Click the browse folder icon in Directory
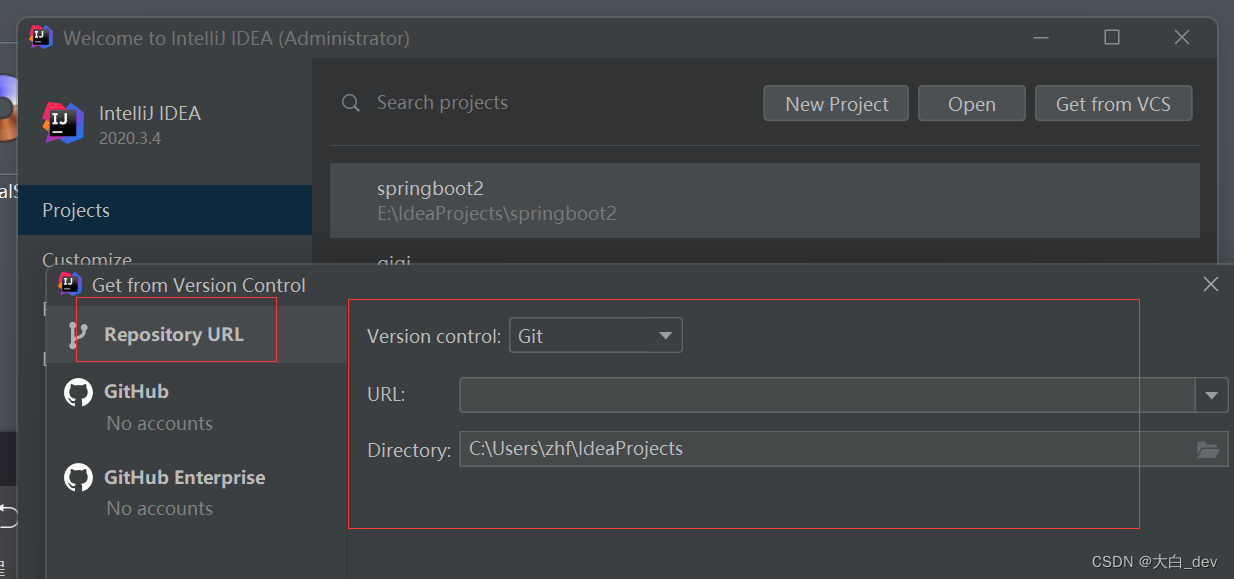 click(1209, 450)
